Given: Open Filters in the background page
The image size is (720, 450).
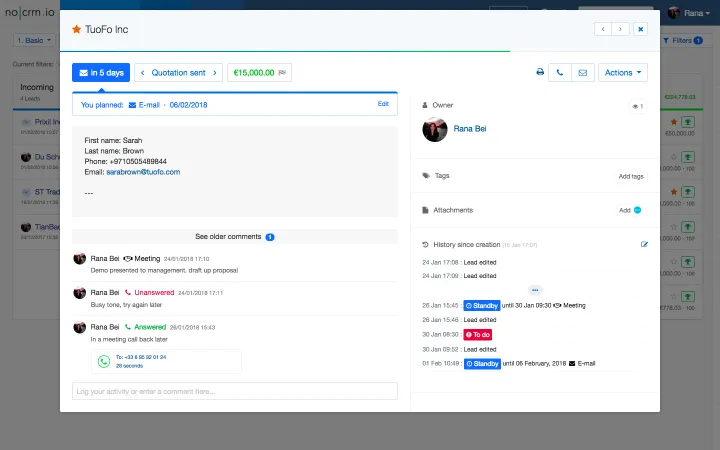Looking at the screenshot, I should 682,40.
